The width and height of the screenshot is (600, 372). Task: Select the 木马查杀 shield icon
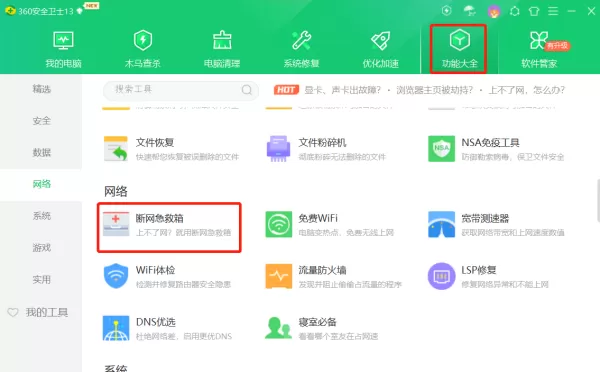[143, 40]
